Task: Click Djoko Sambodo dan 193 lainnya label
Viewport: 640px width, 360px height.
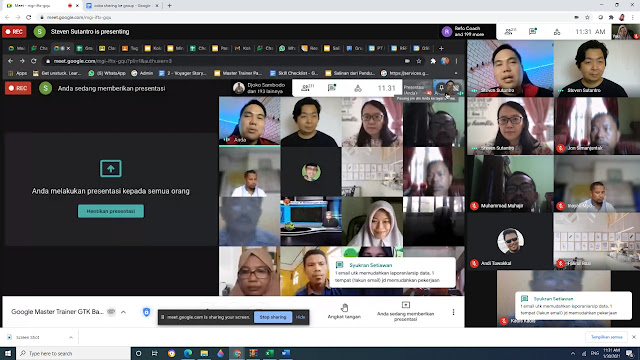Action: [266, 88]
